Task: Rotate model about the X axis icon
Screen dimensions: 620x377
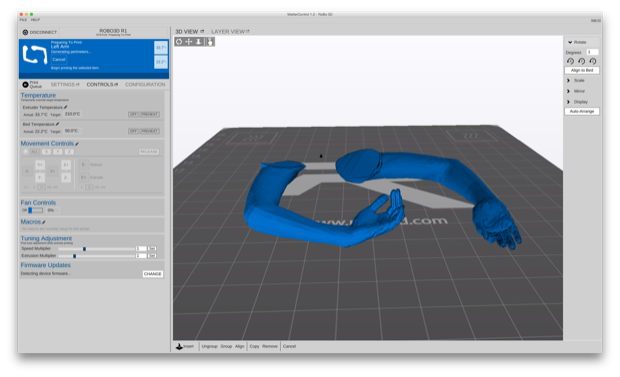Action: [570, 61]
